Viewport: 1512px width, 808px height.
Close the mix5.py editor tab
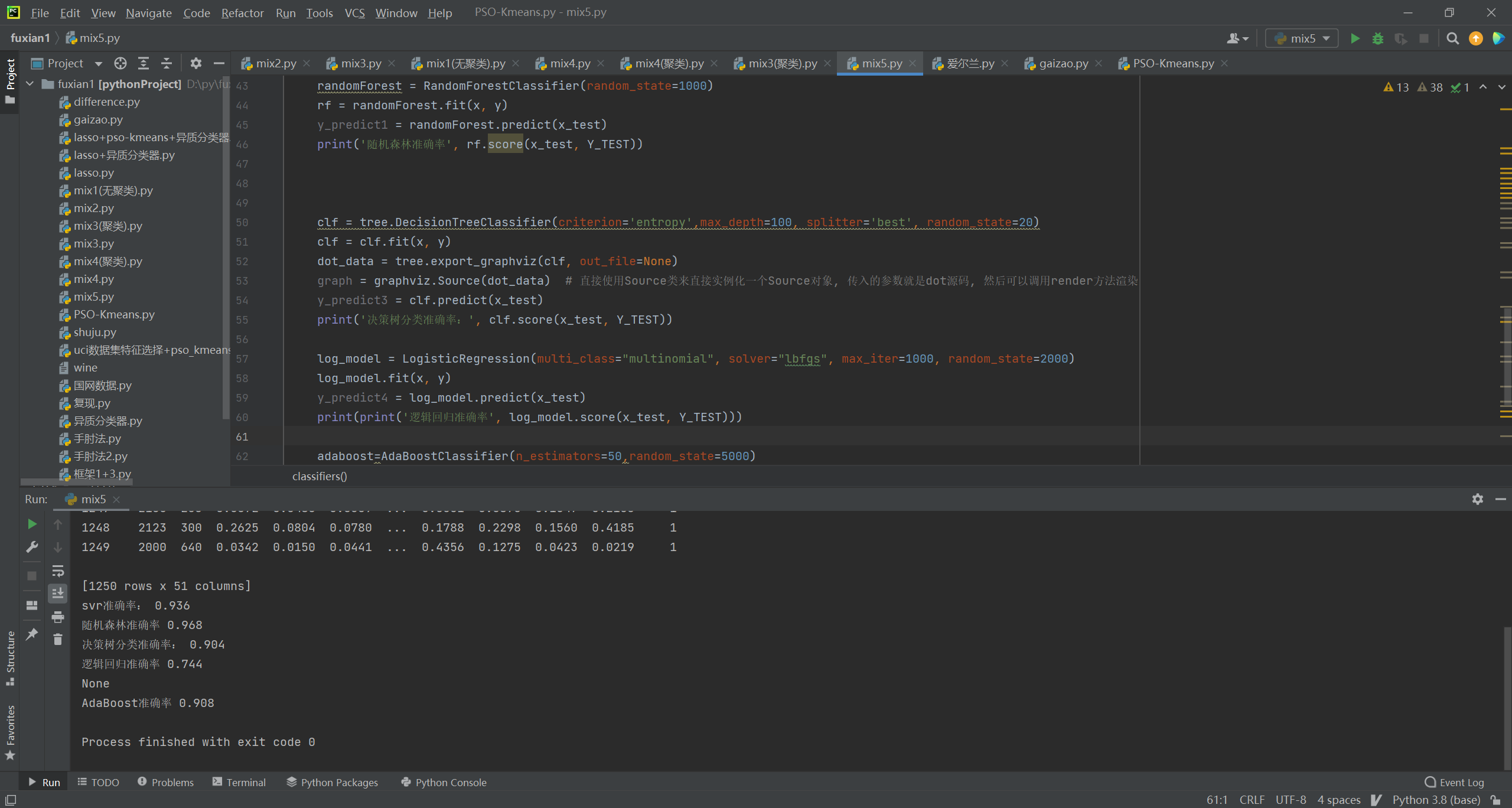coord(913,63)
